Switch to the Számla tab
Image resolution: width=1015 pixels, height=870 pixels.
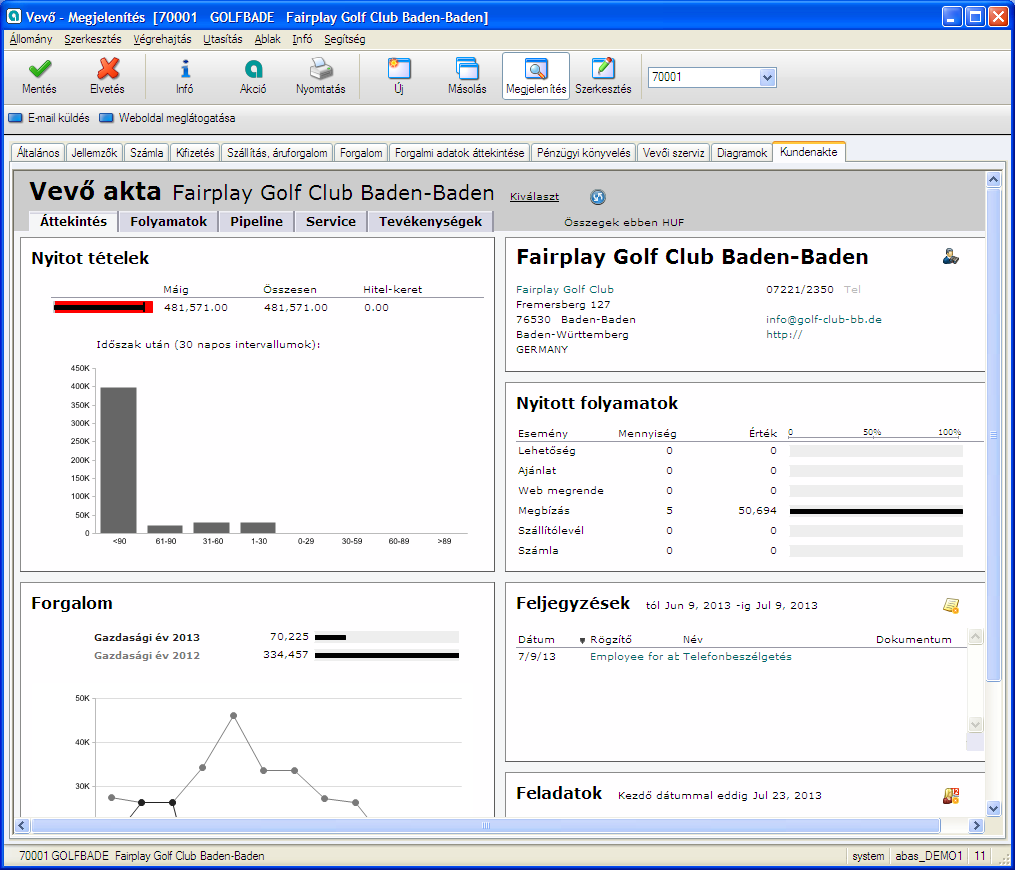pyautogui.click(x=146, y=153)
